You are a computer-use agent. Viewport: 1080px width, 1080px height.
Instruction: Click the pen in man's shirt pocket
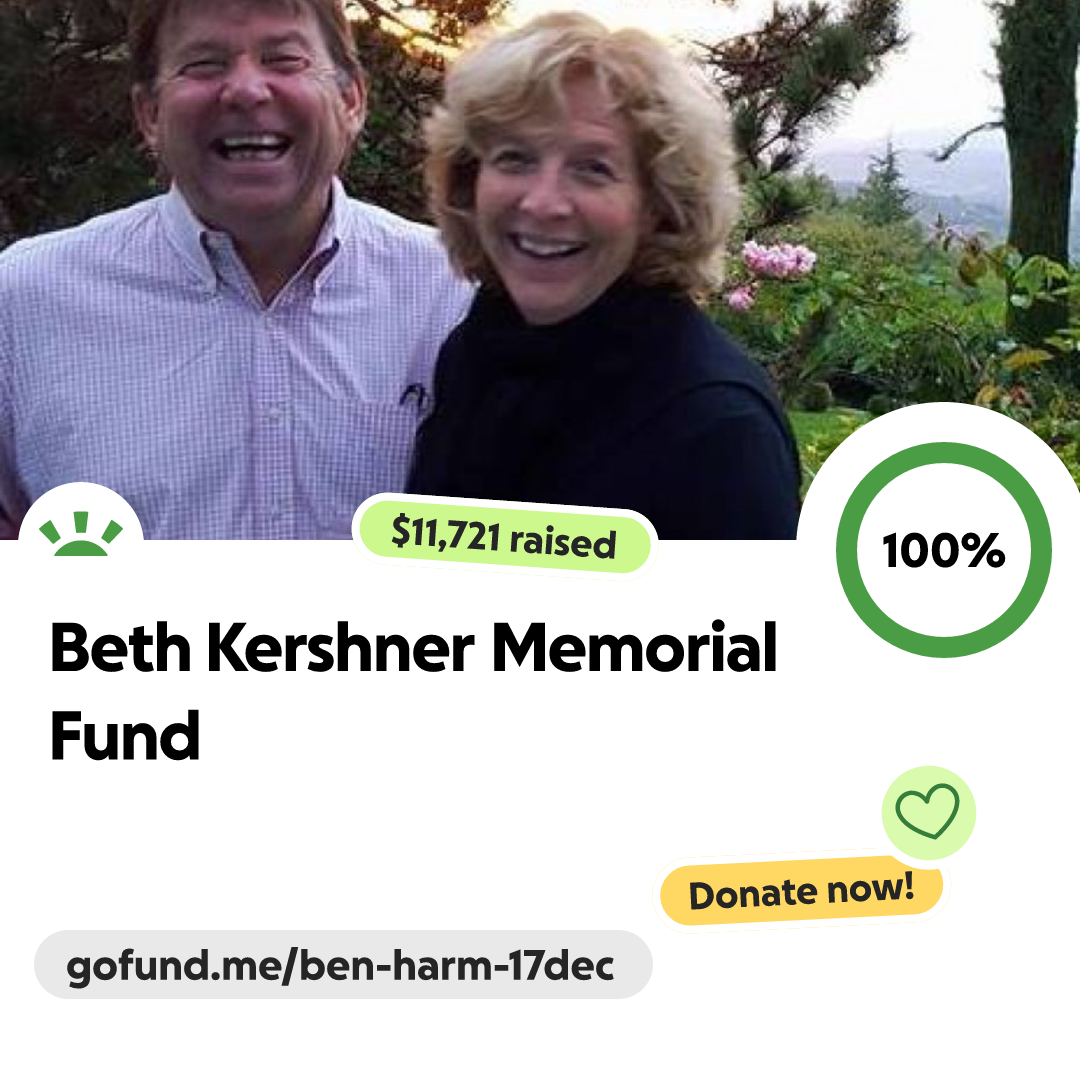point(415,396)
